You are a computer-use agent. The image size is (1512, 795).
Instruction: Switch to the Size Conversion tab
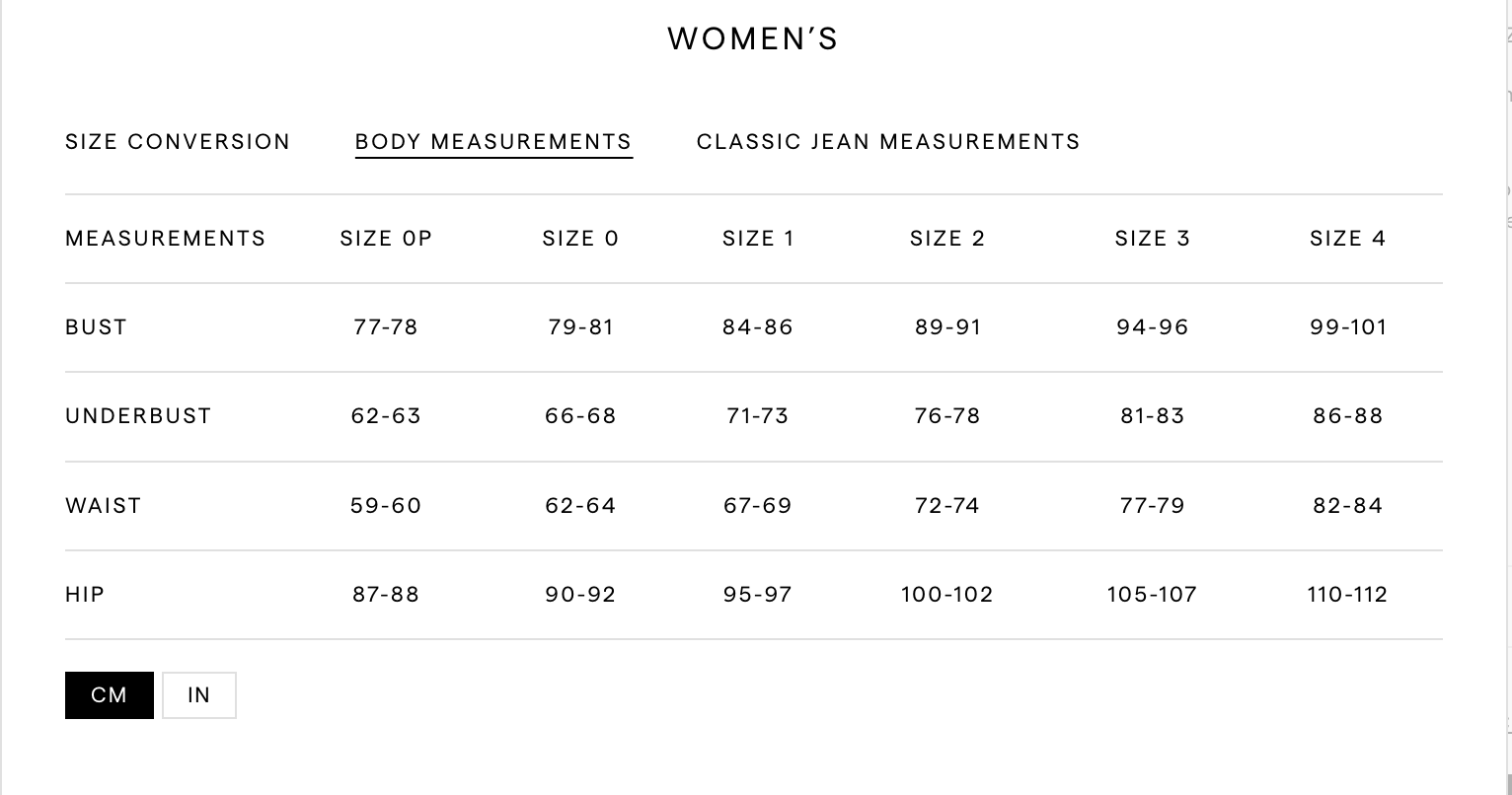tap(178, 142)
